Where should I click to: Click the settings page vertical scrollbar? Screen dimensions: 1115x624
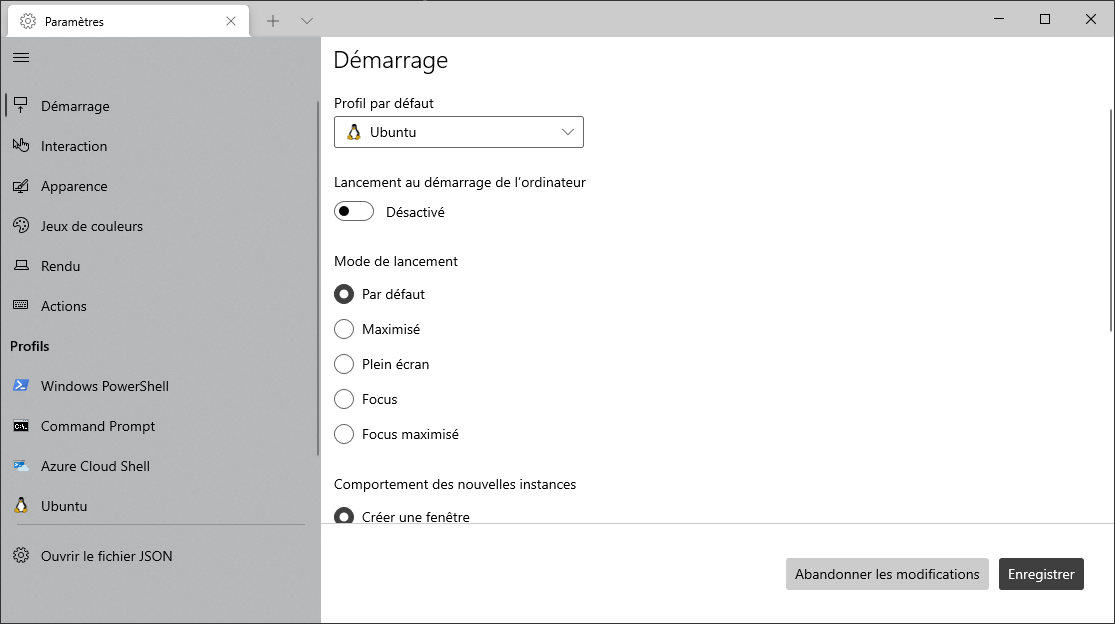point(1111,220)
